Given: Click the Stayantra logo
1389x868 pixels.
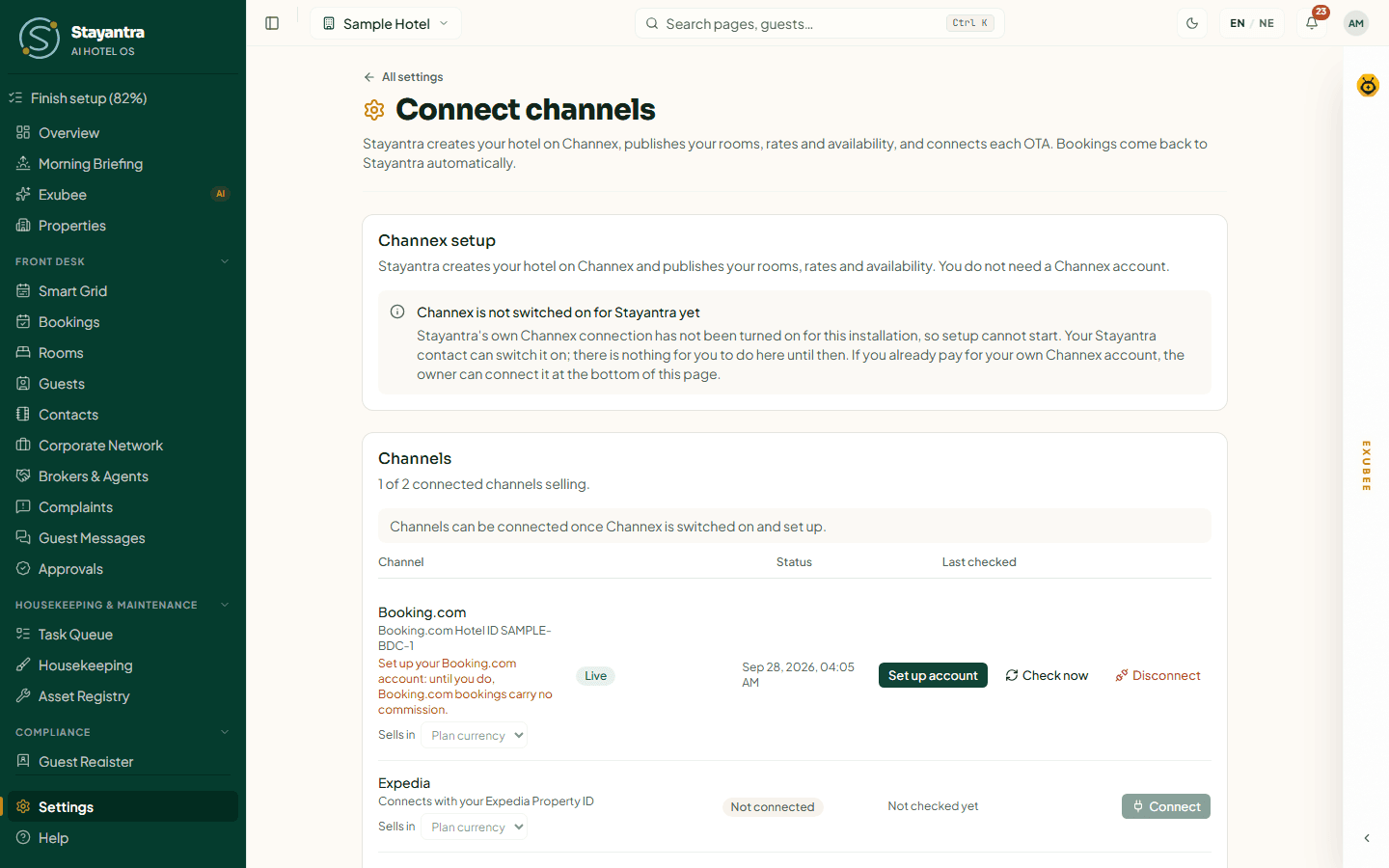Looking at the screenshot, I should [x=82, y=38].
